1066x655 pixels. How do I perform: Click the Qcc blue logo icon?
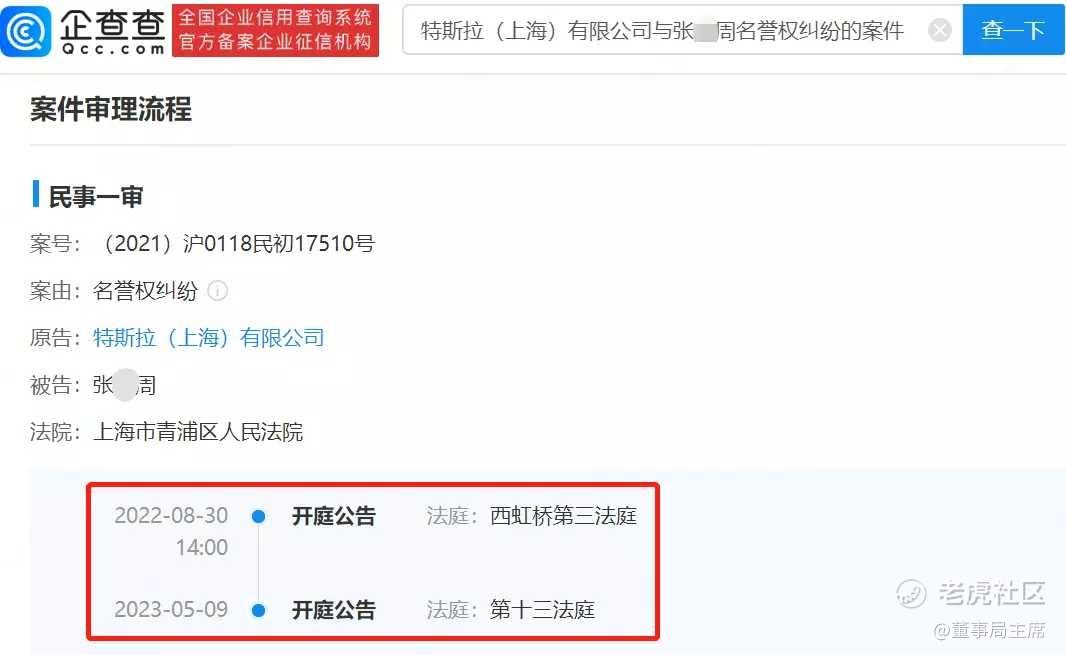pyautogui.click(x=26, y=31)
